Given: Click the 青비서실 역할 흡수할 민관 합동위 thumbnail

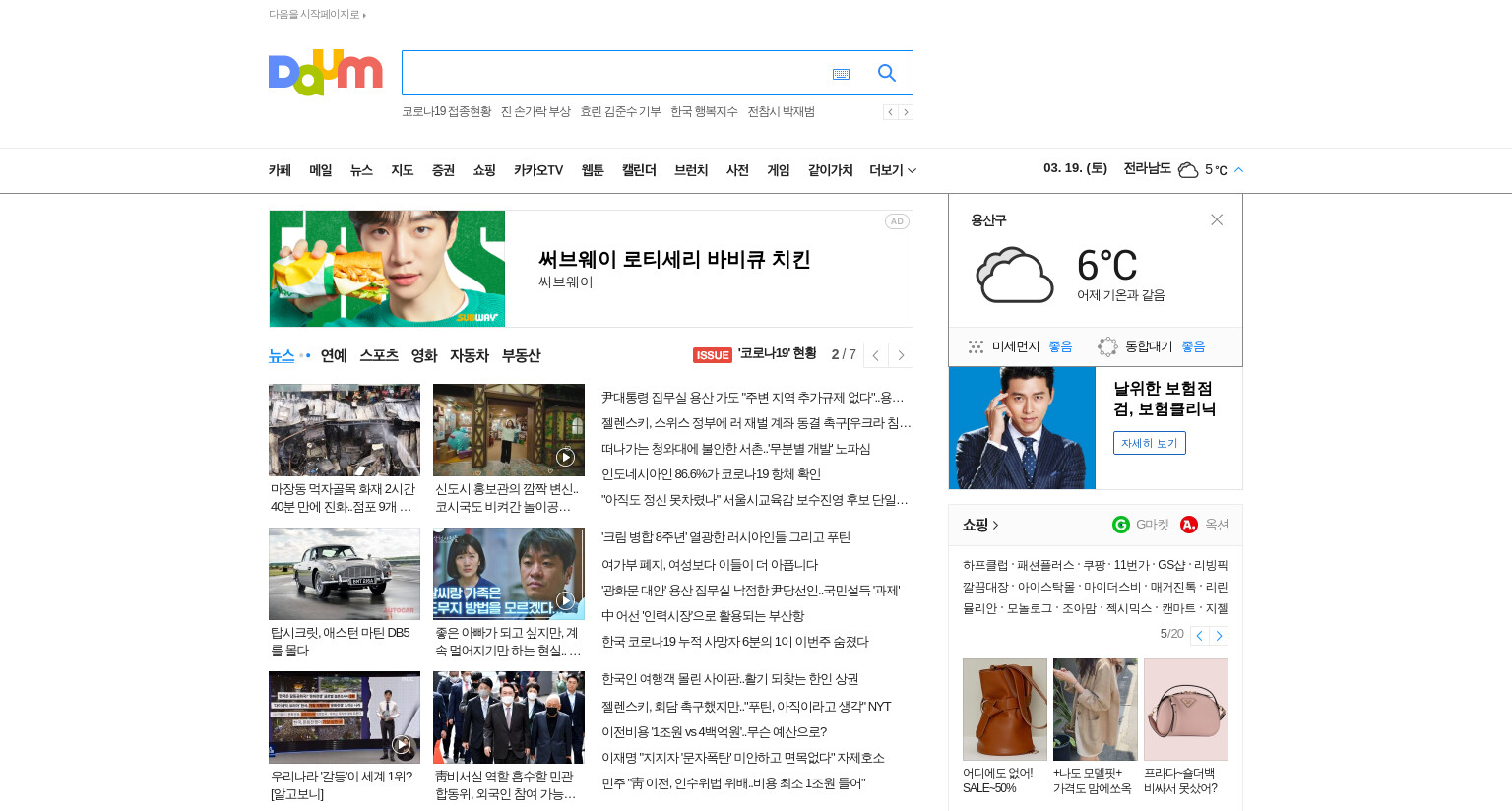Looking at the screenshot, I should (509, 717).
